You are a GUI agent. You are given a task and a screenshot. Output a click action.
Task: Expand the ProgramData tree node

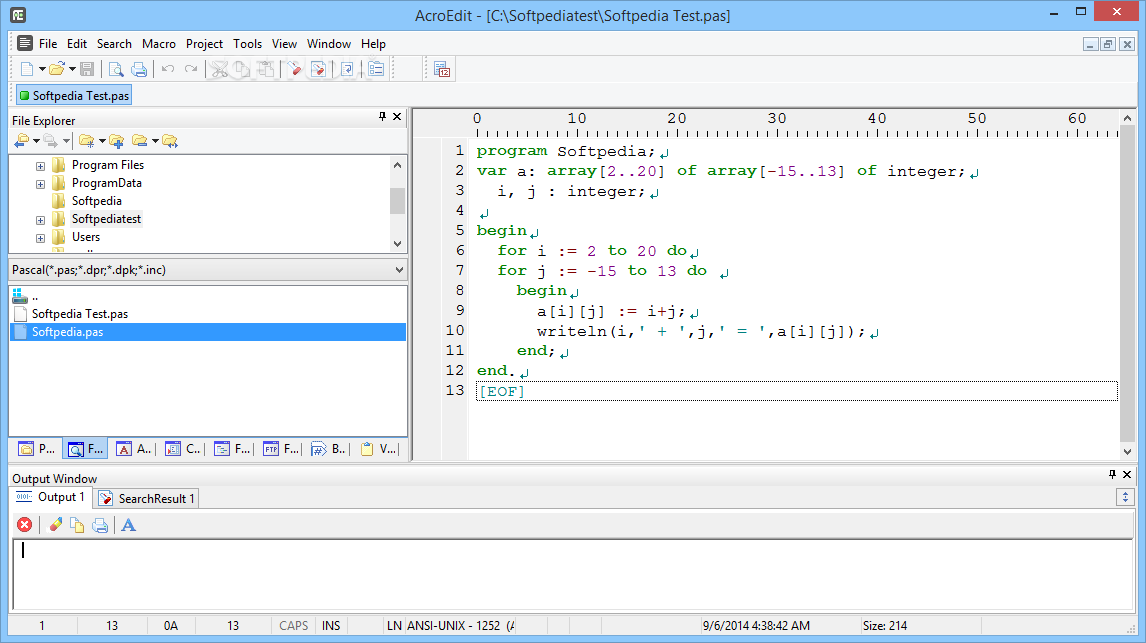(40, 184)
